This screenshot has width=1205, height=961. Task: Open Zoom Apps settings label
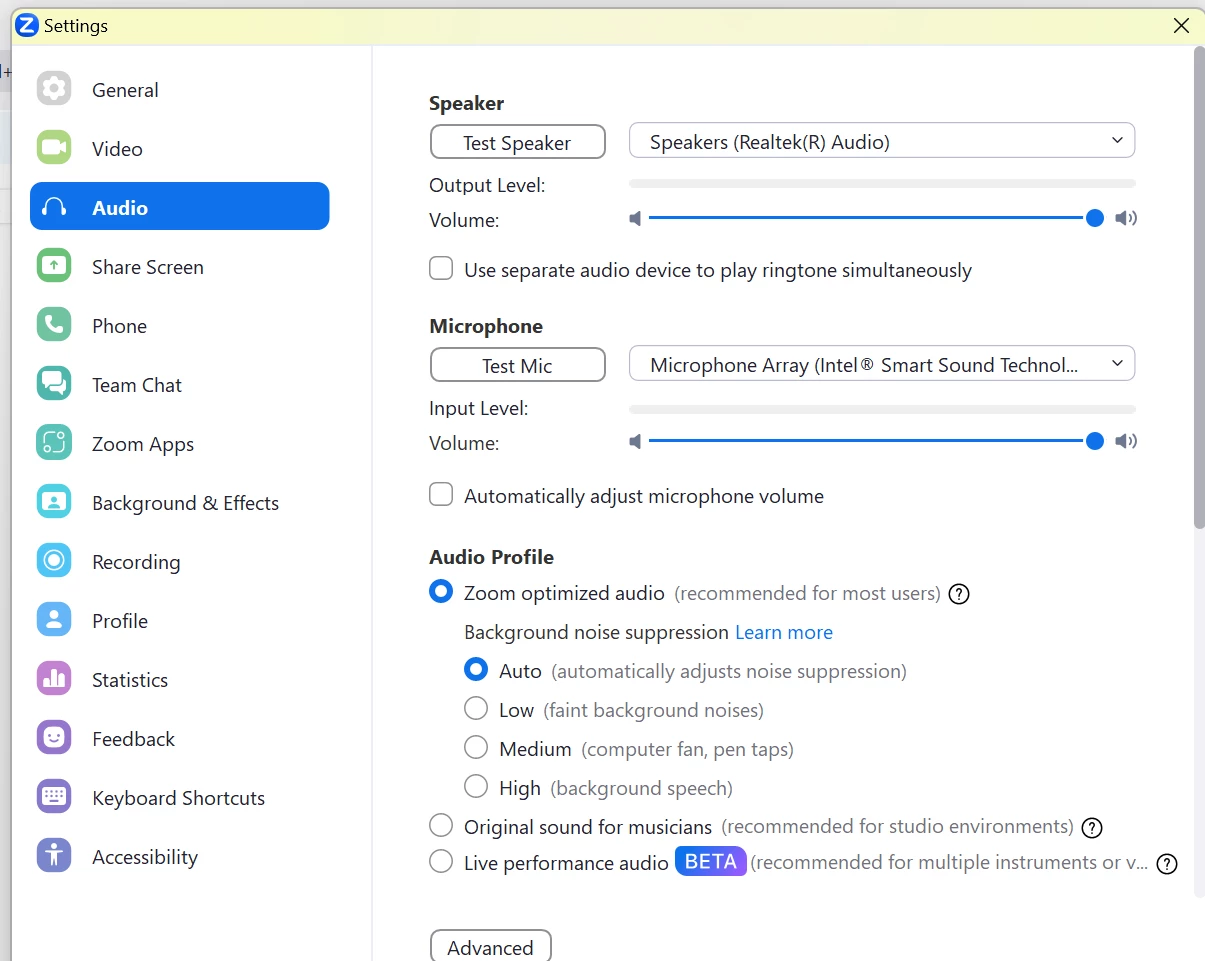click(x=143, y=444)
